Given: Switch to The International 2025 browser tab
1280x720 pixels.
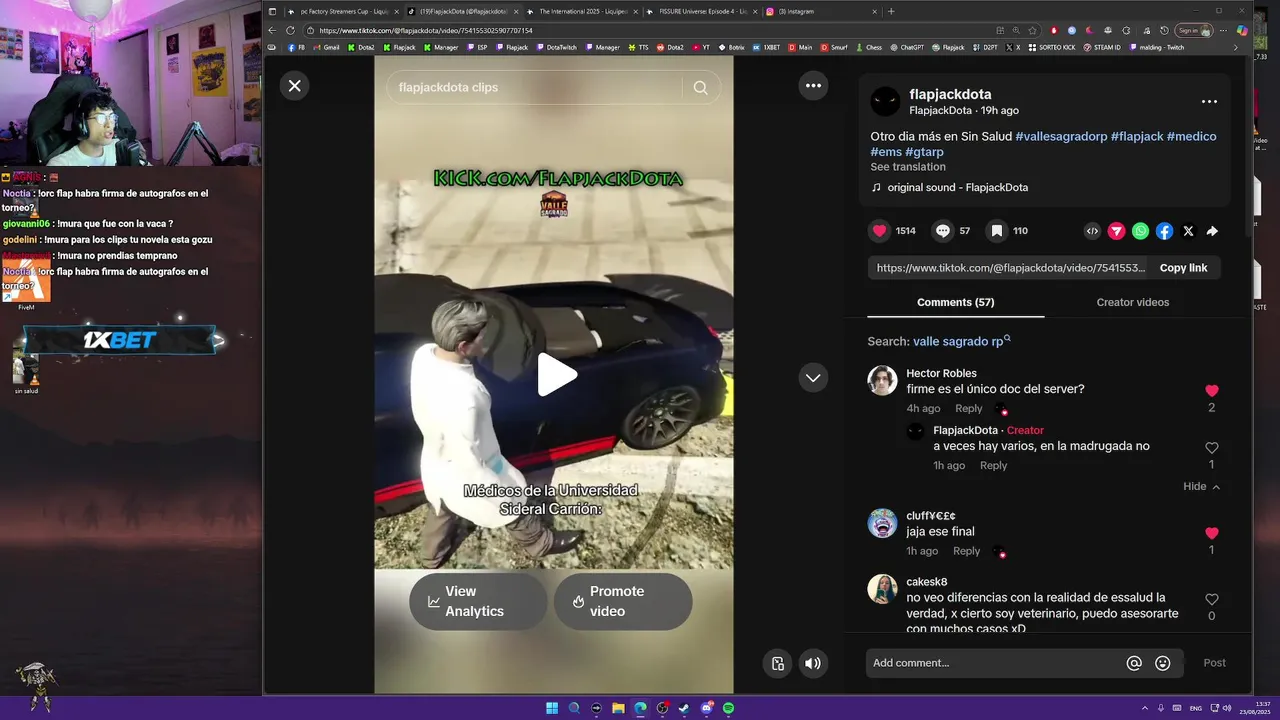Looking at the screenshot, I should pos(582,11).
